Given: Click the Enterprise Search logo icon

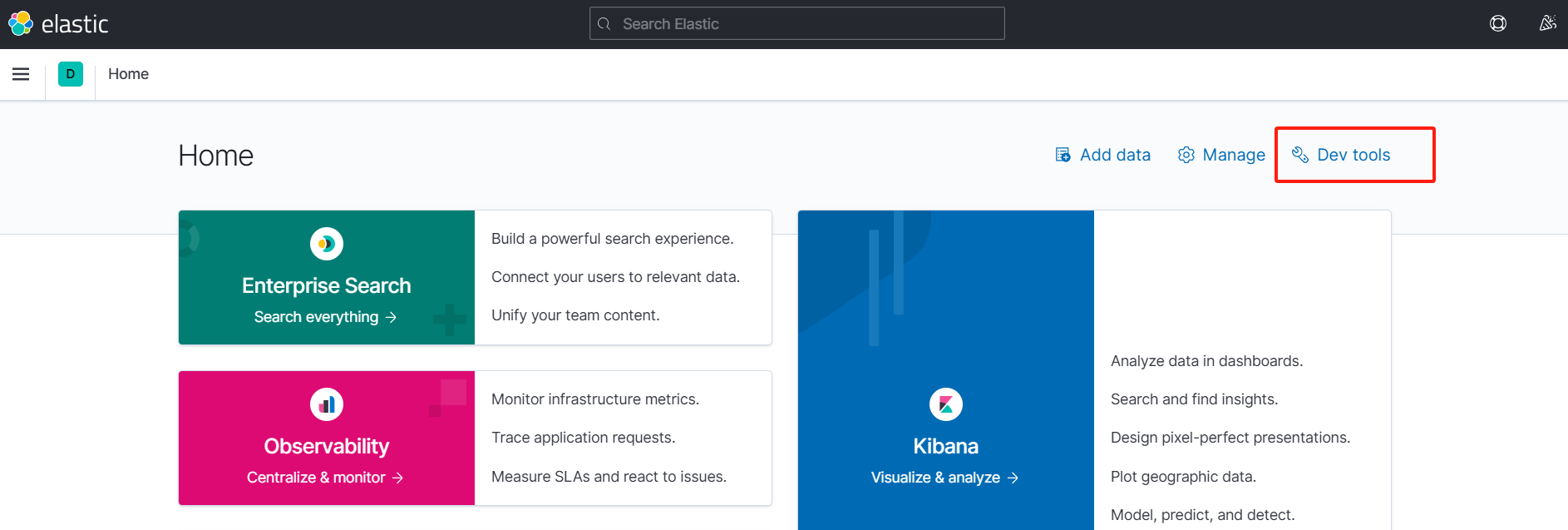Looking at the screenshot, I should 327,244.
